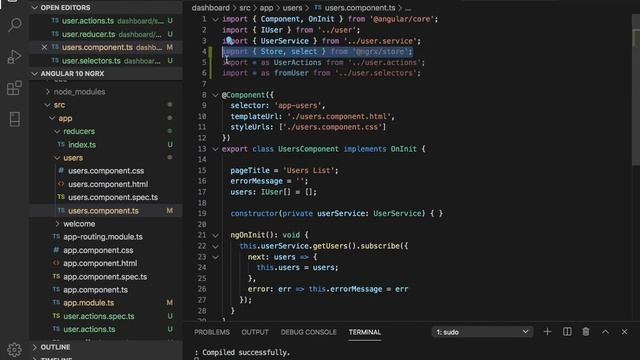
Task: Collapse the Open Editors section
Action: tap(35, 7)
